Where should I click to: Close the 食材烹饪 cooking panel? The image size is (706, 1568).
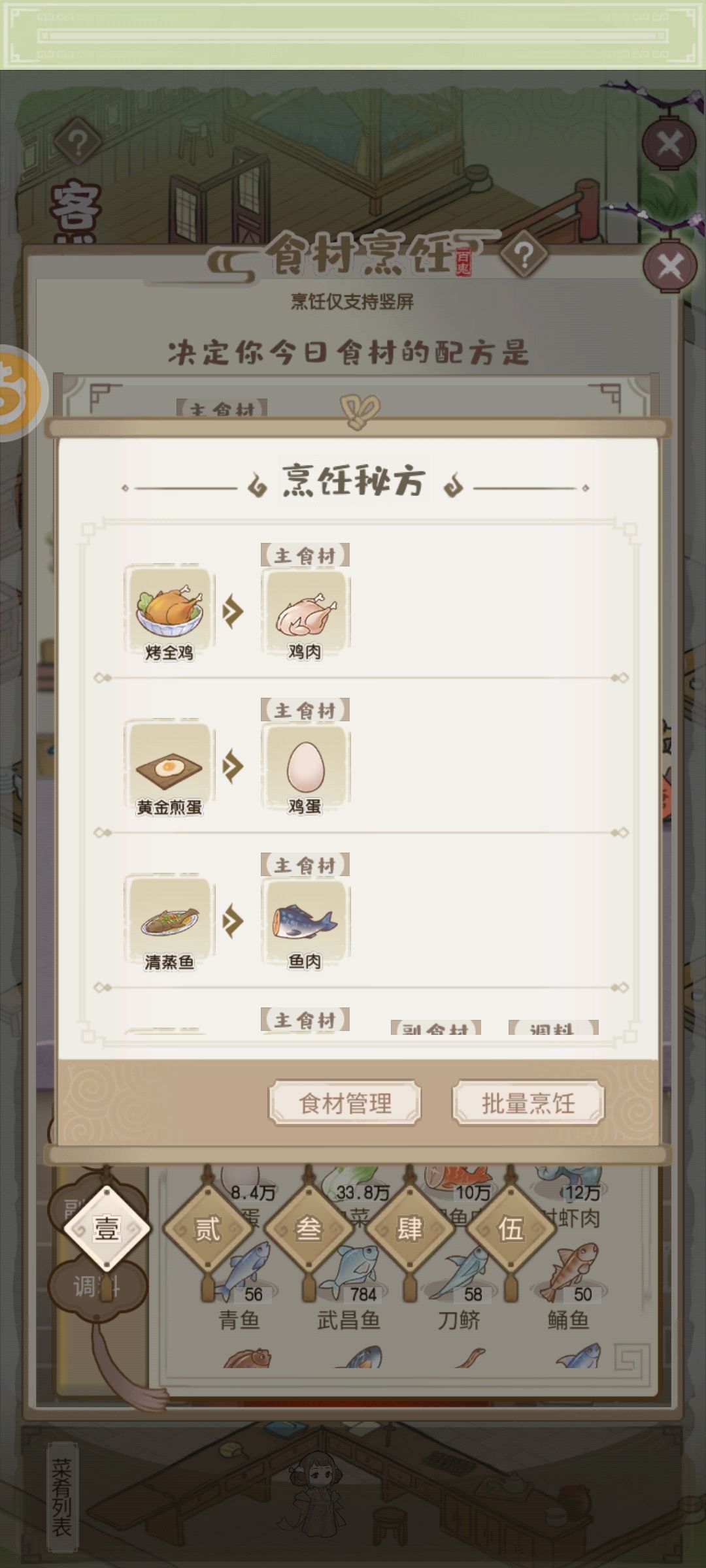point(670,267)
